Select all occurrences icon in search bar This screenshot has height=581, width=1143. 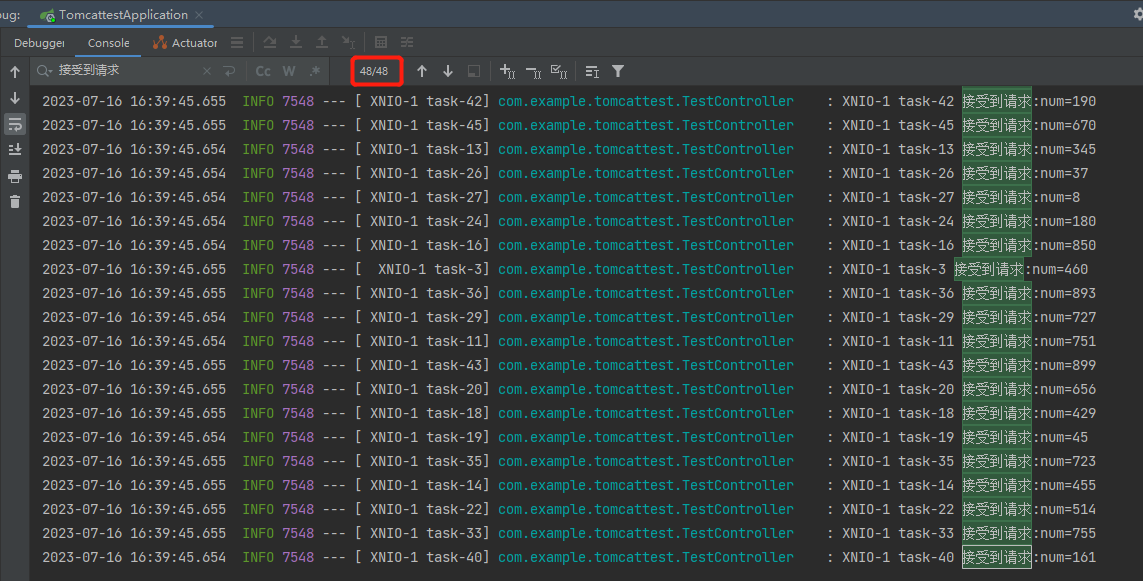[x=560, y=71]
